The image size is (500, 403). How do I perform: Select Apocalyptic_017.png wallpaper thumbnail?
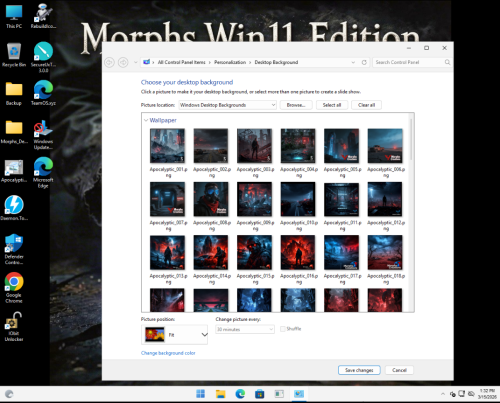click(x=341, y=252)
